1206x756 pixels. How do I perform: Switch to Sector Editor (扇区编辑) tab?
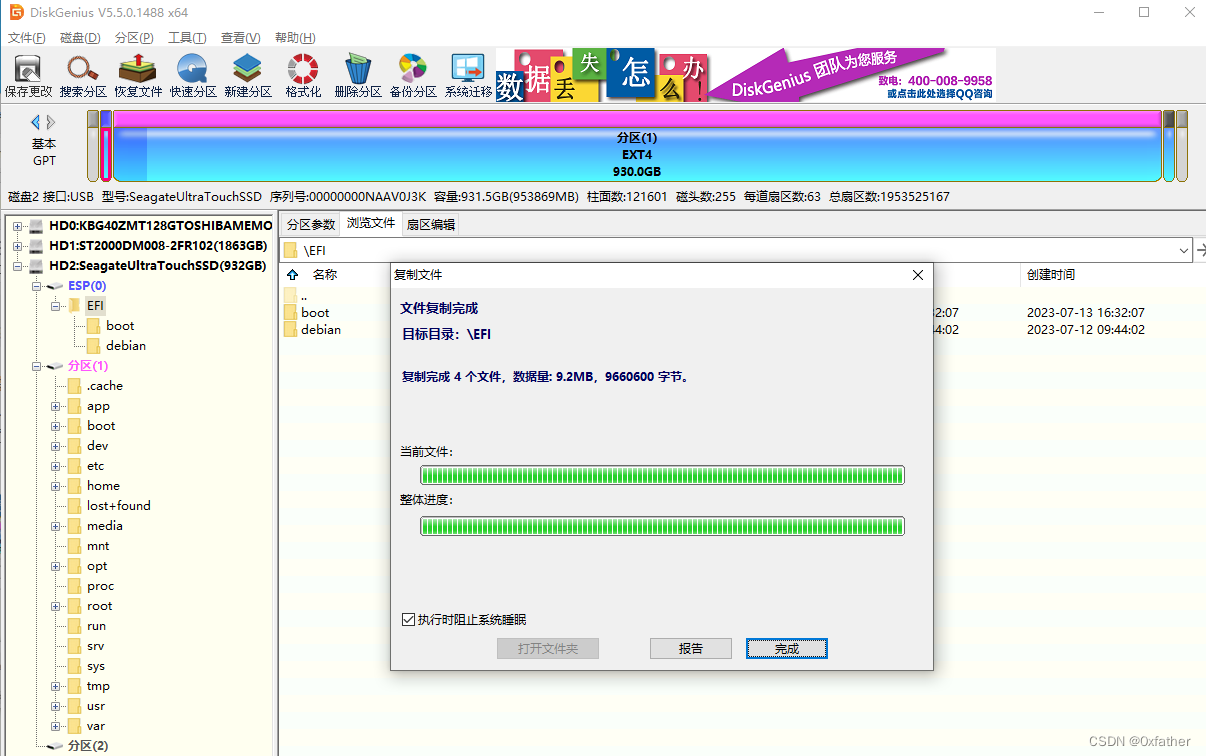(431, 225)
